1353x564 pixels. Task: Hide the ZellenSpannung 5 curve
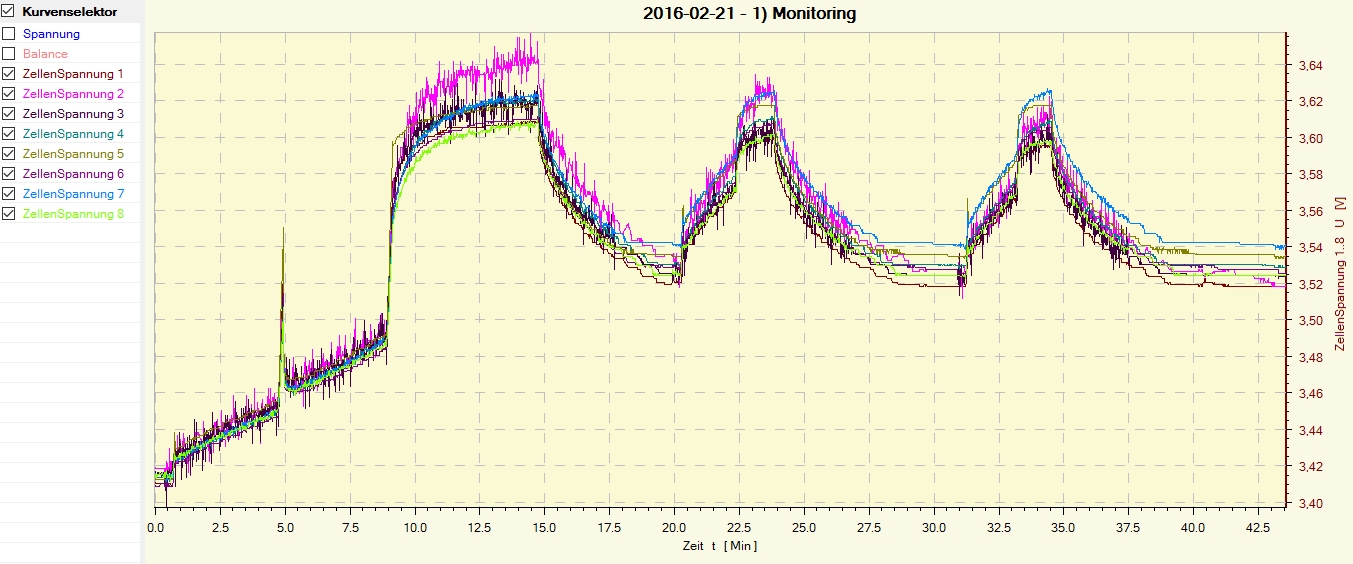(9, 154)
